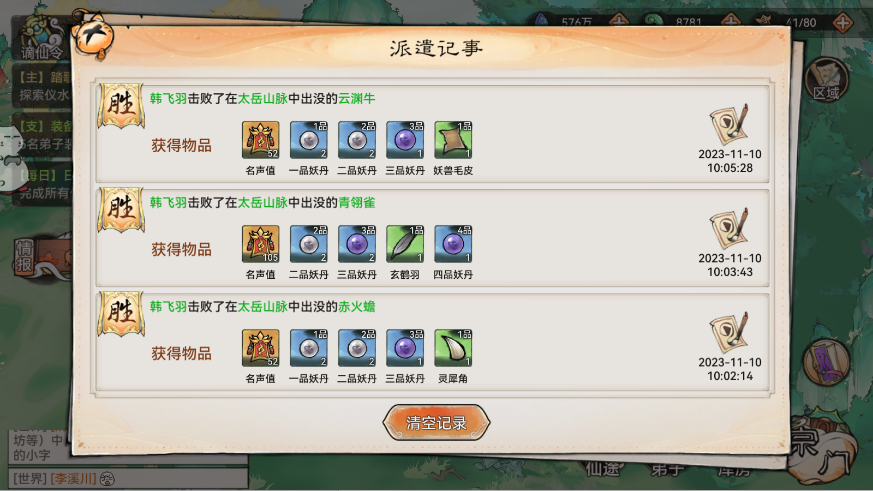Viewport: 873px width, 491px height.
Task: Click the plus icon beside 41/80 counter
Action: (842, 23)
